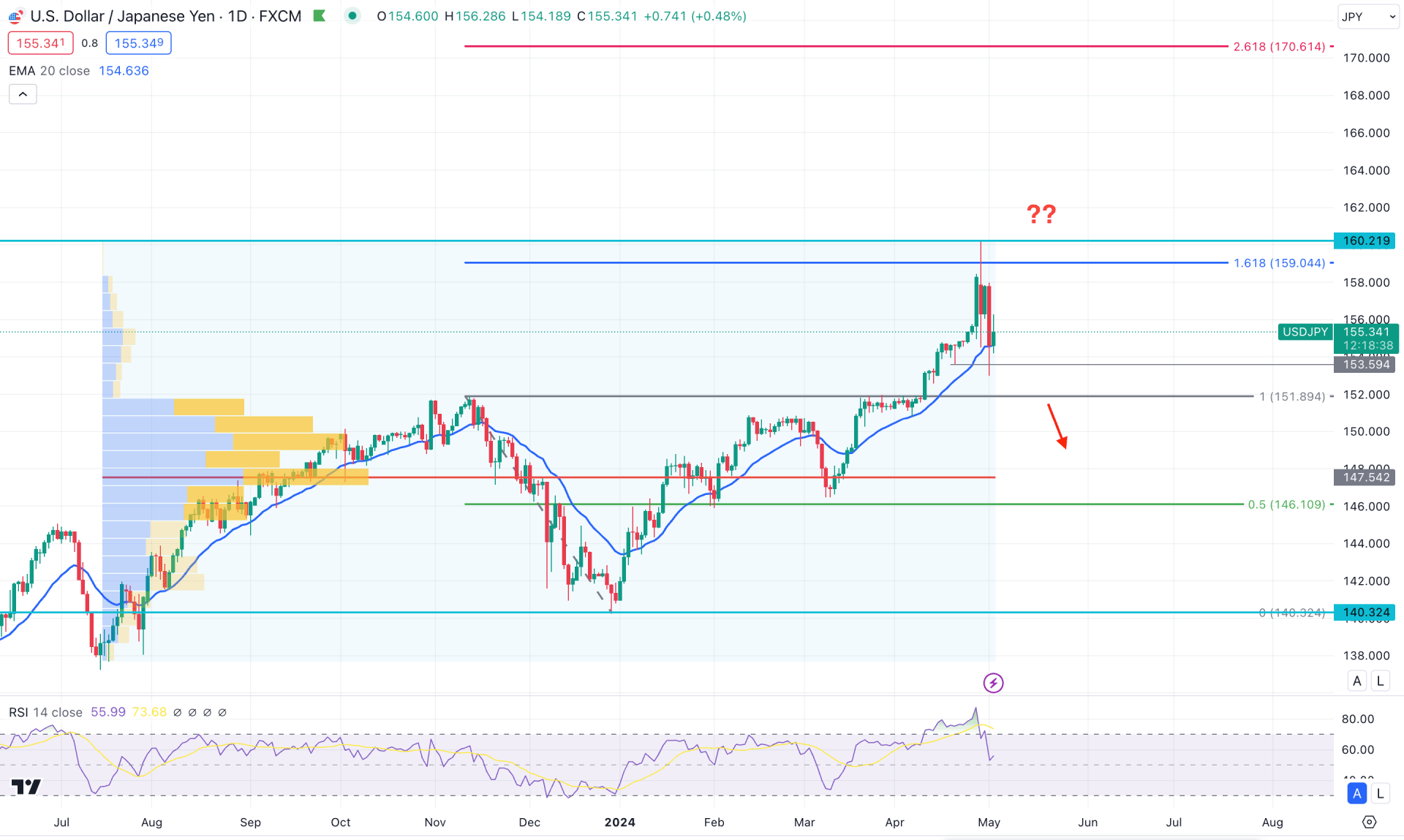Viewport: 1404px width, 840px height.
Task: Select the 0.5 (146.109) Fibonacci label
Action: 1286,504
